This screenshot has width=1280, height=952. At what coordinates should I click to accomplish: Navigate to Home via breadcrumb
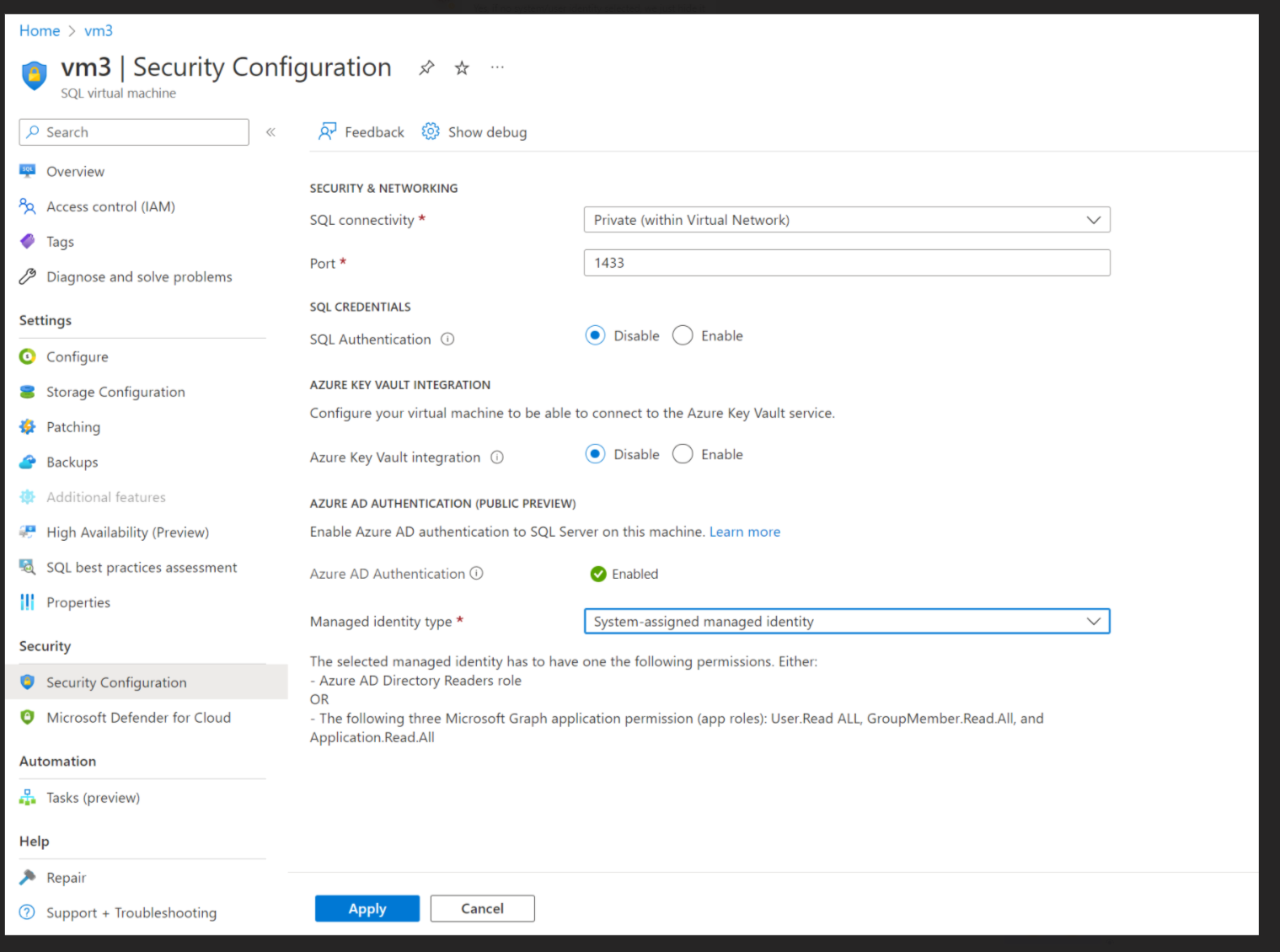point(39,30)
